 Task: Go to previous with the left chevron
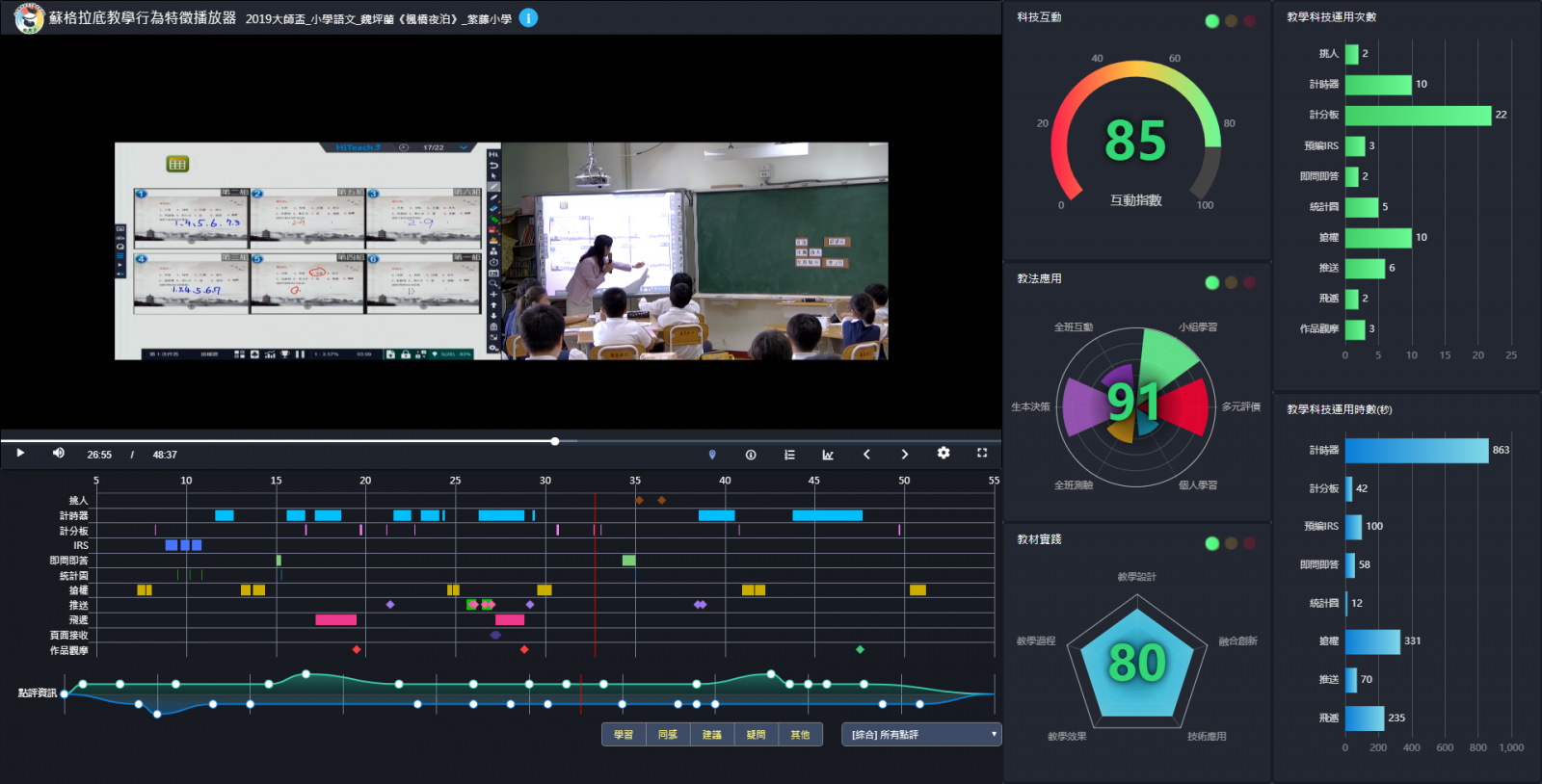866,455
